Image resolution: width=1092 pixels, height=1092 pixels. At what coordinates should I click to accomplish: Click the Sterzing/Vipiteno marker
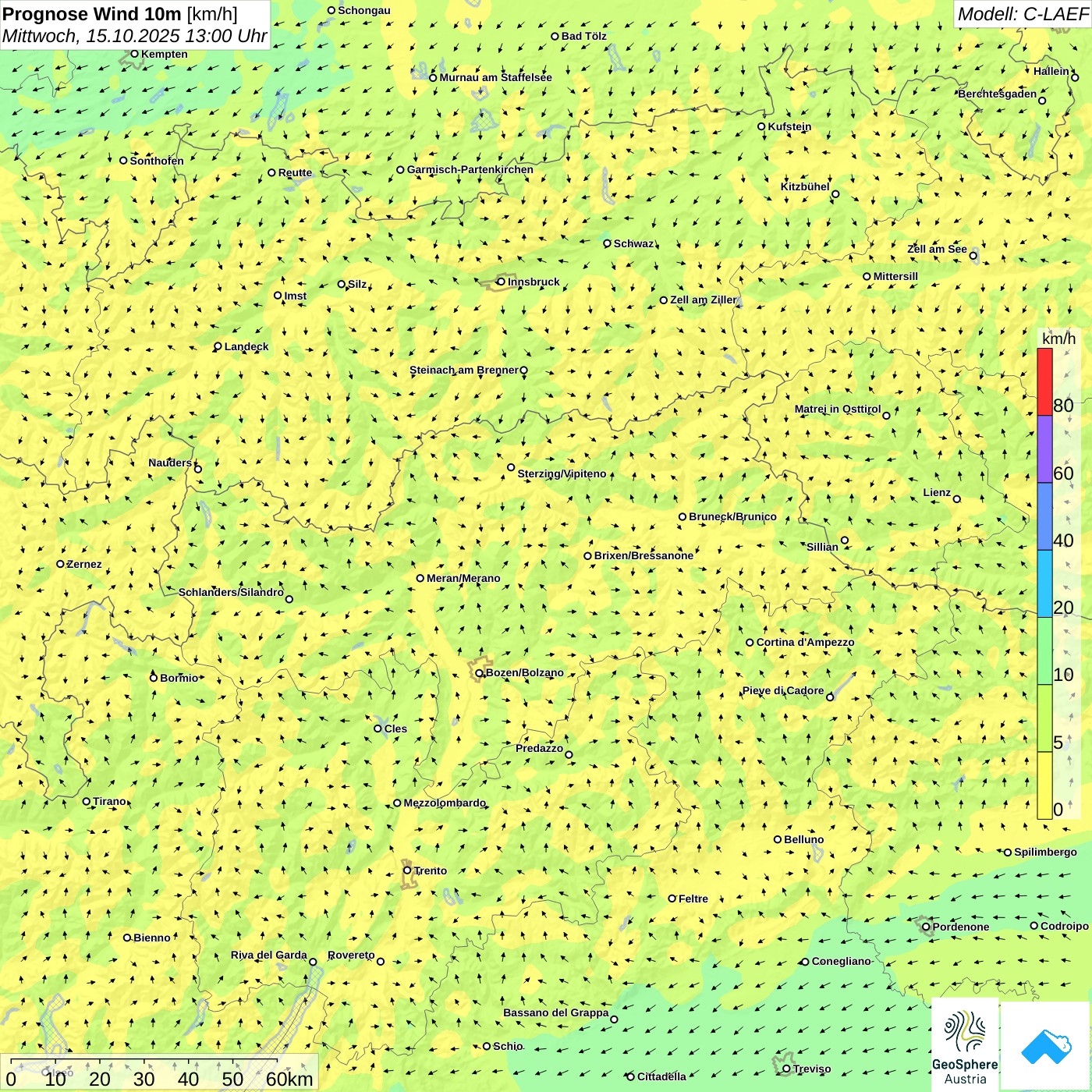pyautogui.click(x=511, y=467)
